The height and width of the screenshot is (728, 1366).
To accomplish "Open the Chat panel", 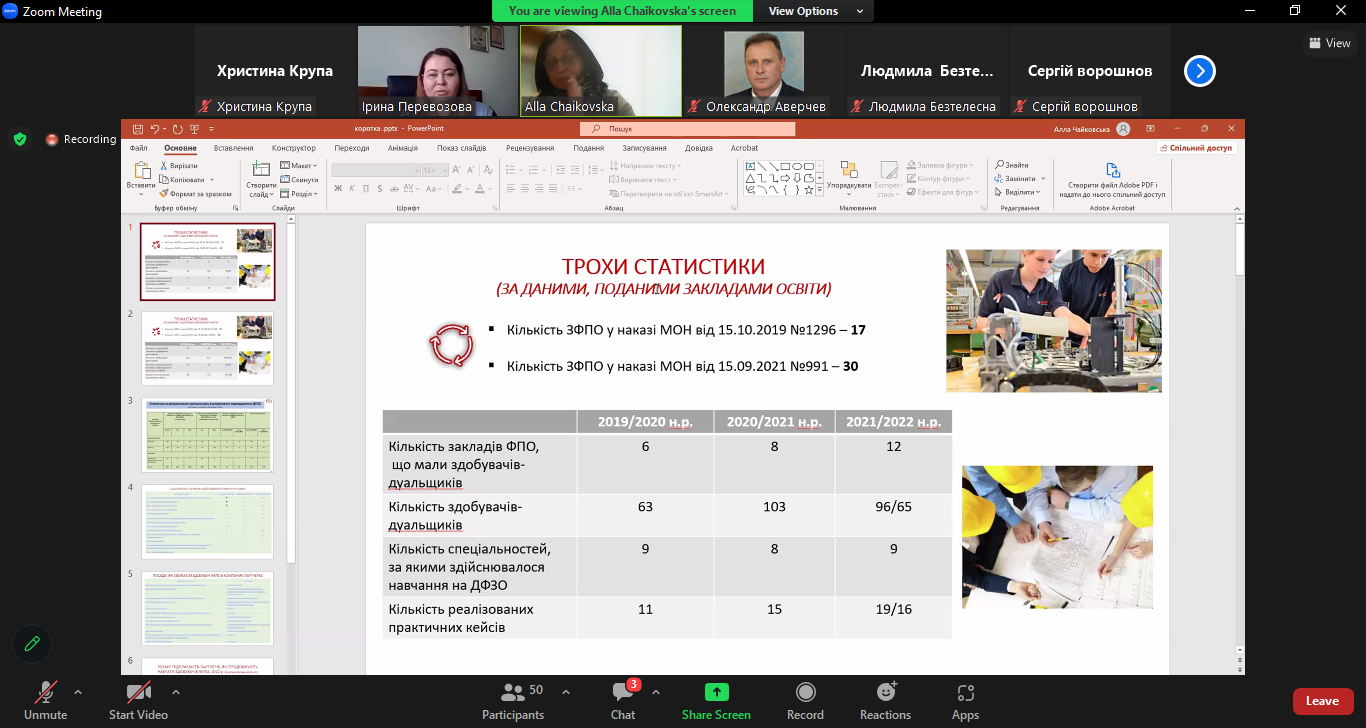I will pos(623,692).
